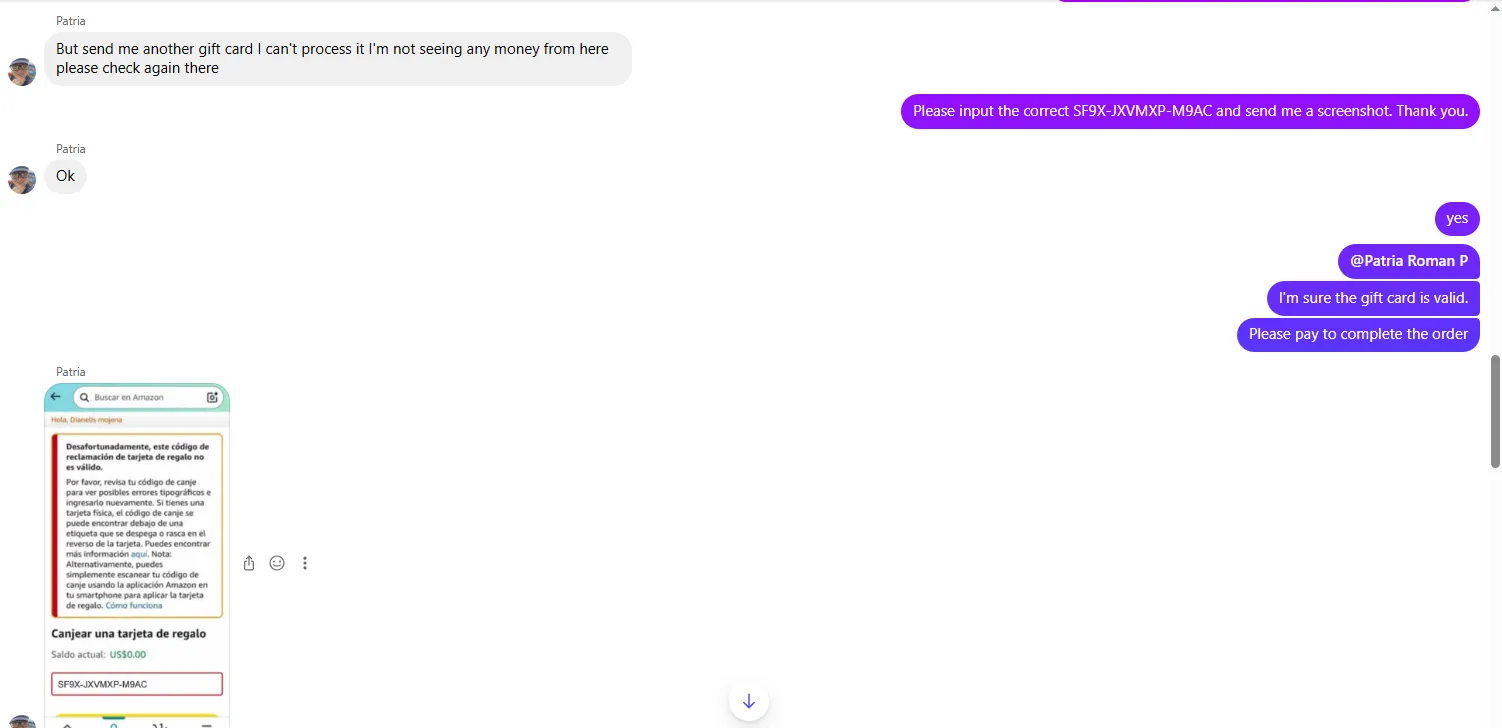This screenshot has width=1502, height=728.
Task: Open the emoji reaction picker beside the screenshot
Action: pyautogui.click(x=277, y=563)
